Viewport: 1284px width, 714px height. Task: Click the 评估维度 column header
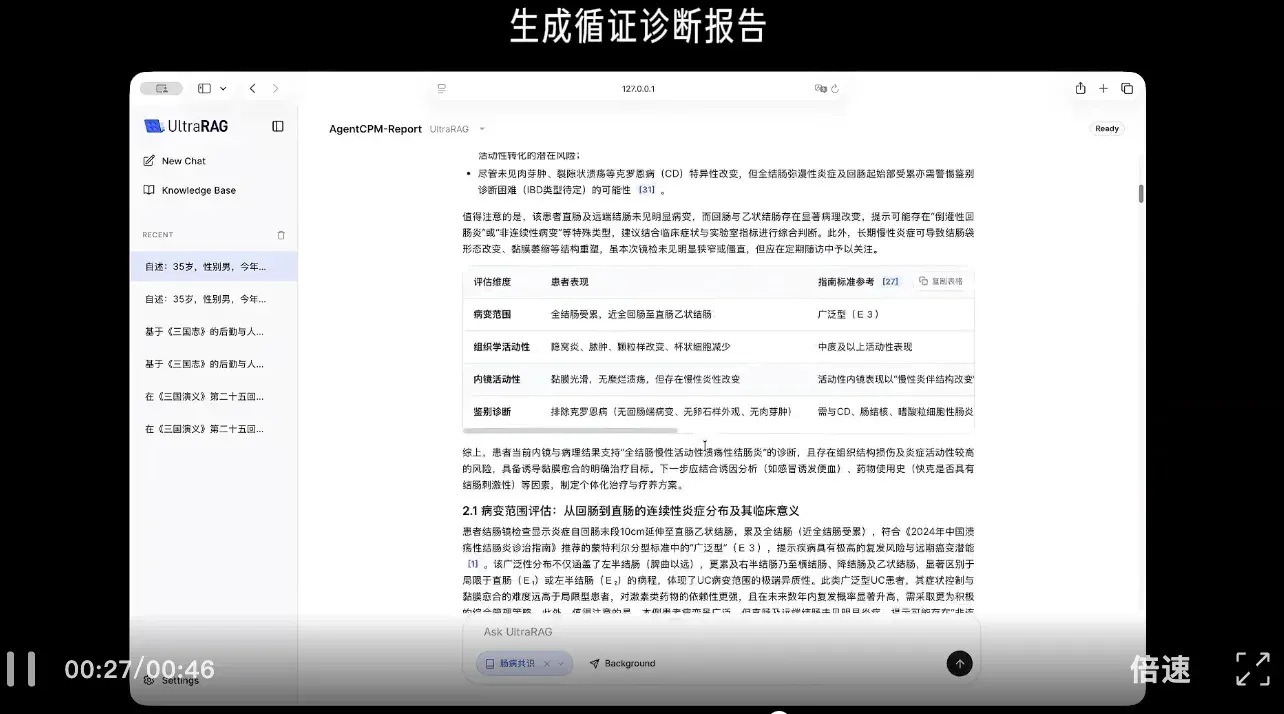492,282
